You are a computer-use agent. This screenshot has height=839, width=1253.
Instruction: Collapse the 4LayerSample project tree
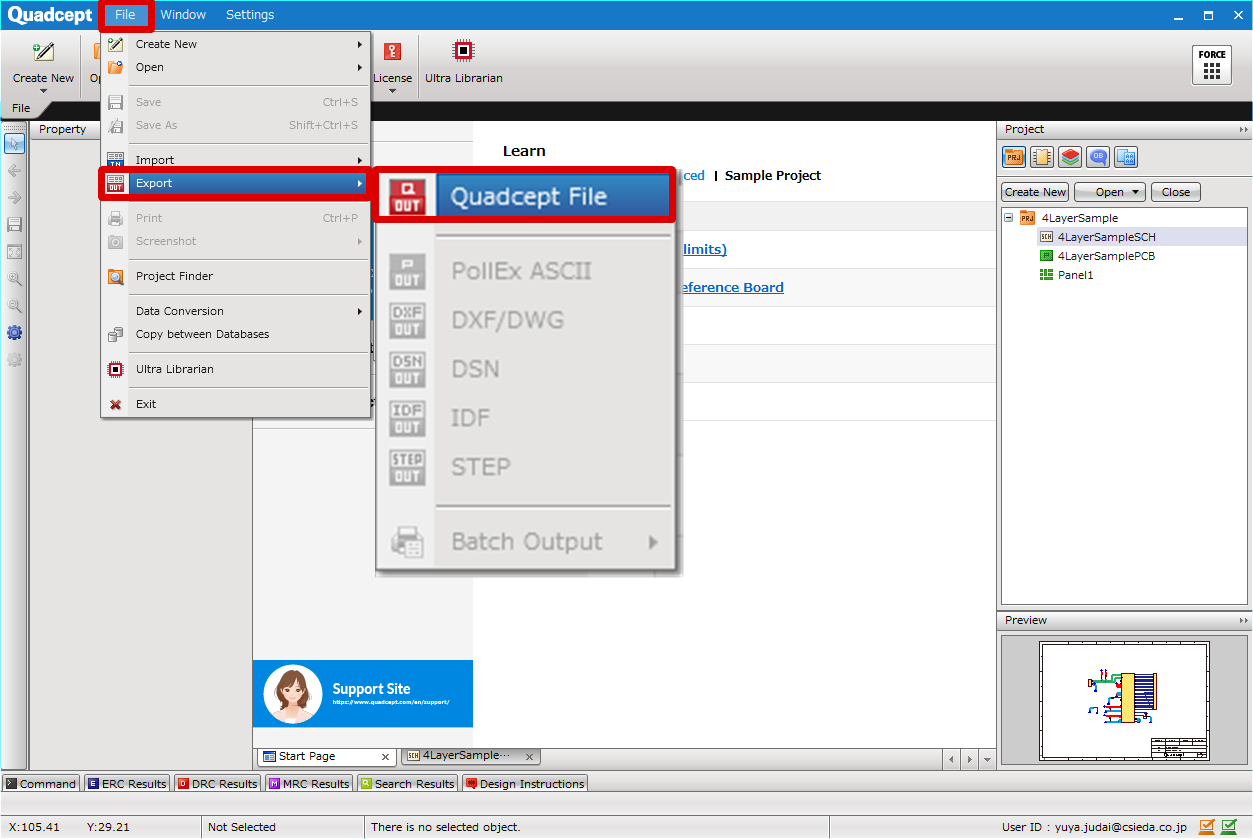[1008, 217]
